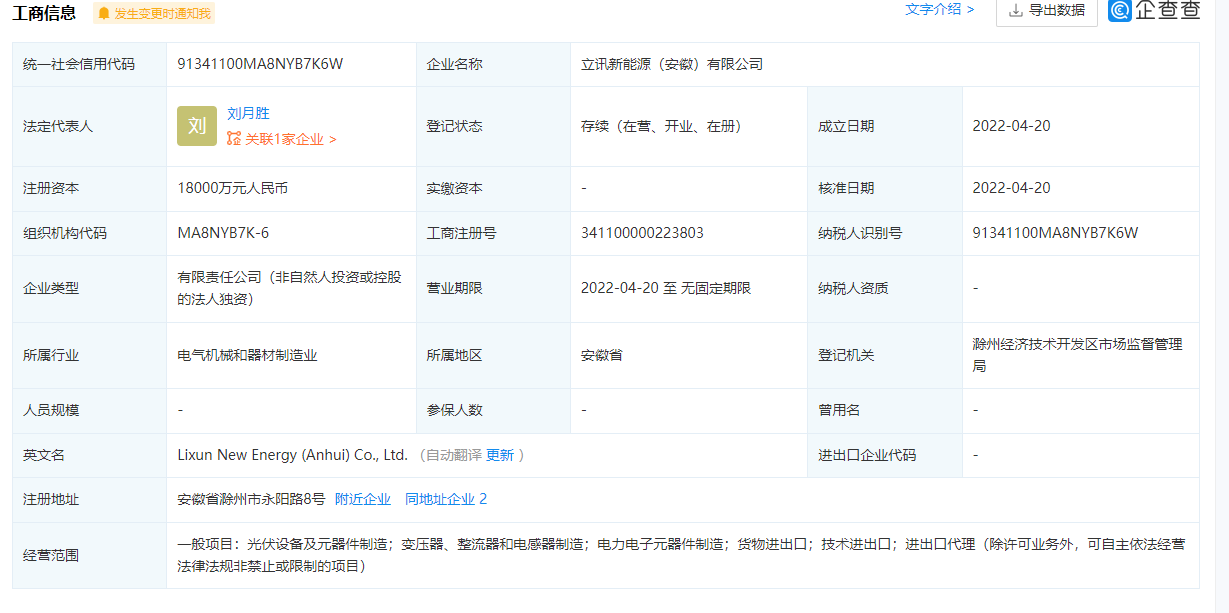The width and height of the screenshot is (1229, 613).
Task: Click the 企业类型 label cell
Action: click(x=89, y=288)
